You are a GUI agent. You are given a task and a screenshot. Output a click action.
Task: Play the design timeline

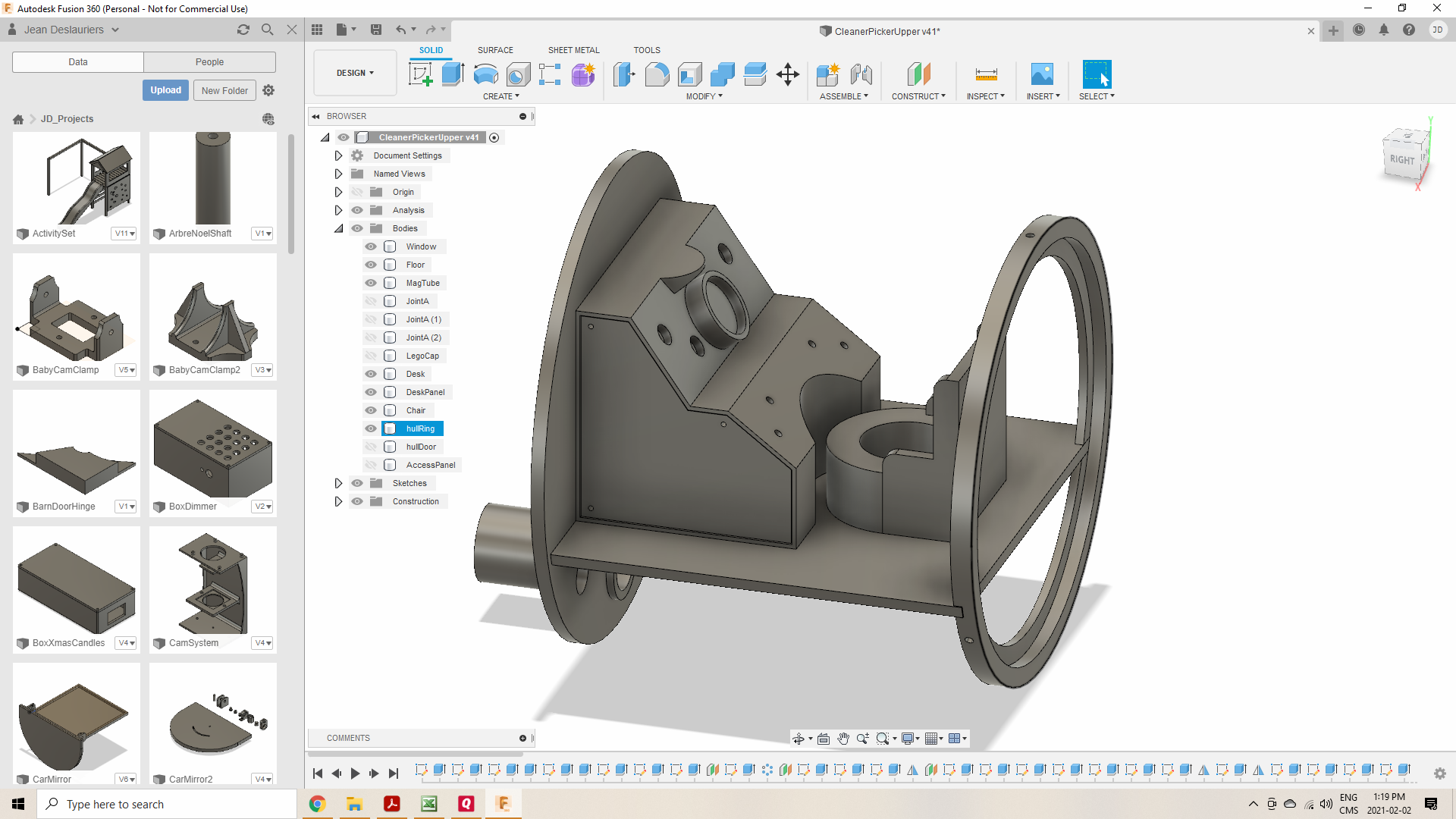pyautogui.click(x=355, y=773)
